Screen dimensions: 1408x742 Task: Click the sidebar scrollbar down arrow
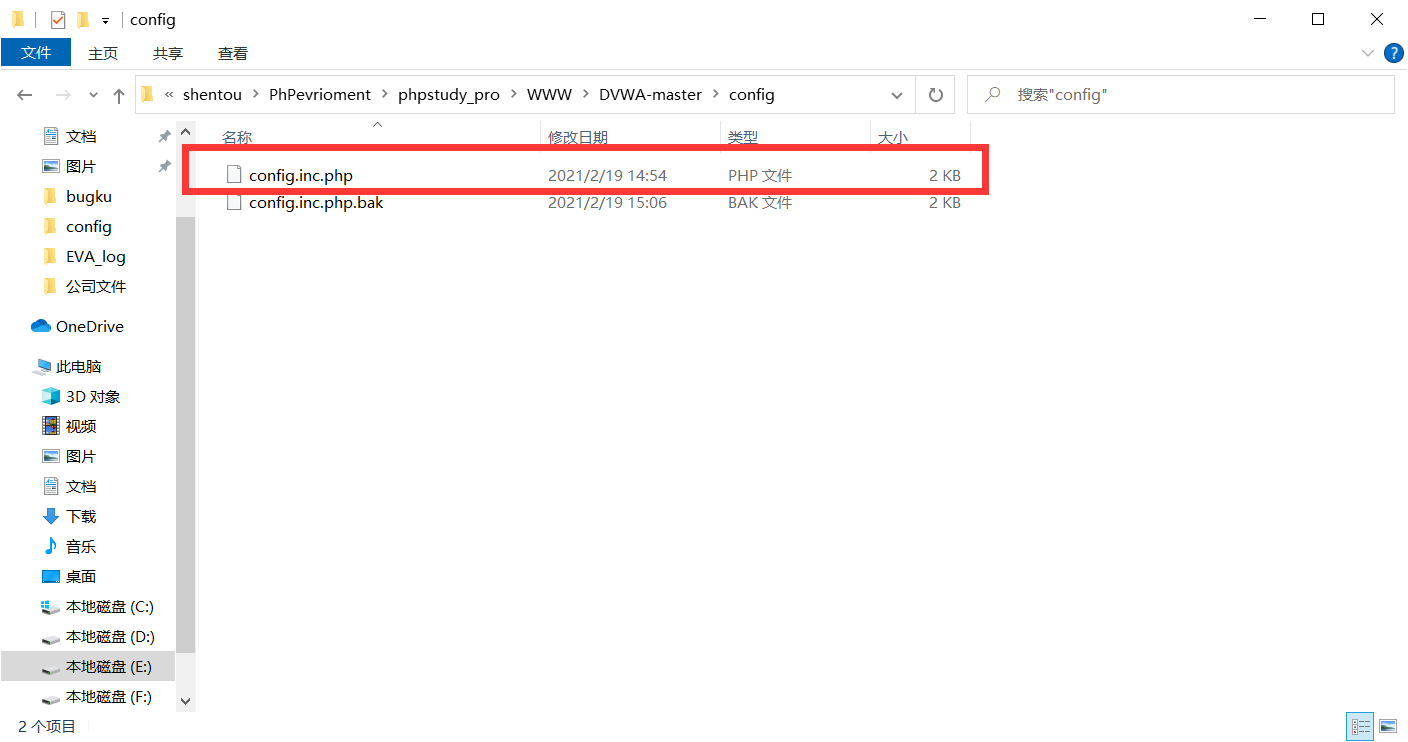(185, 702)
